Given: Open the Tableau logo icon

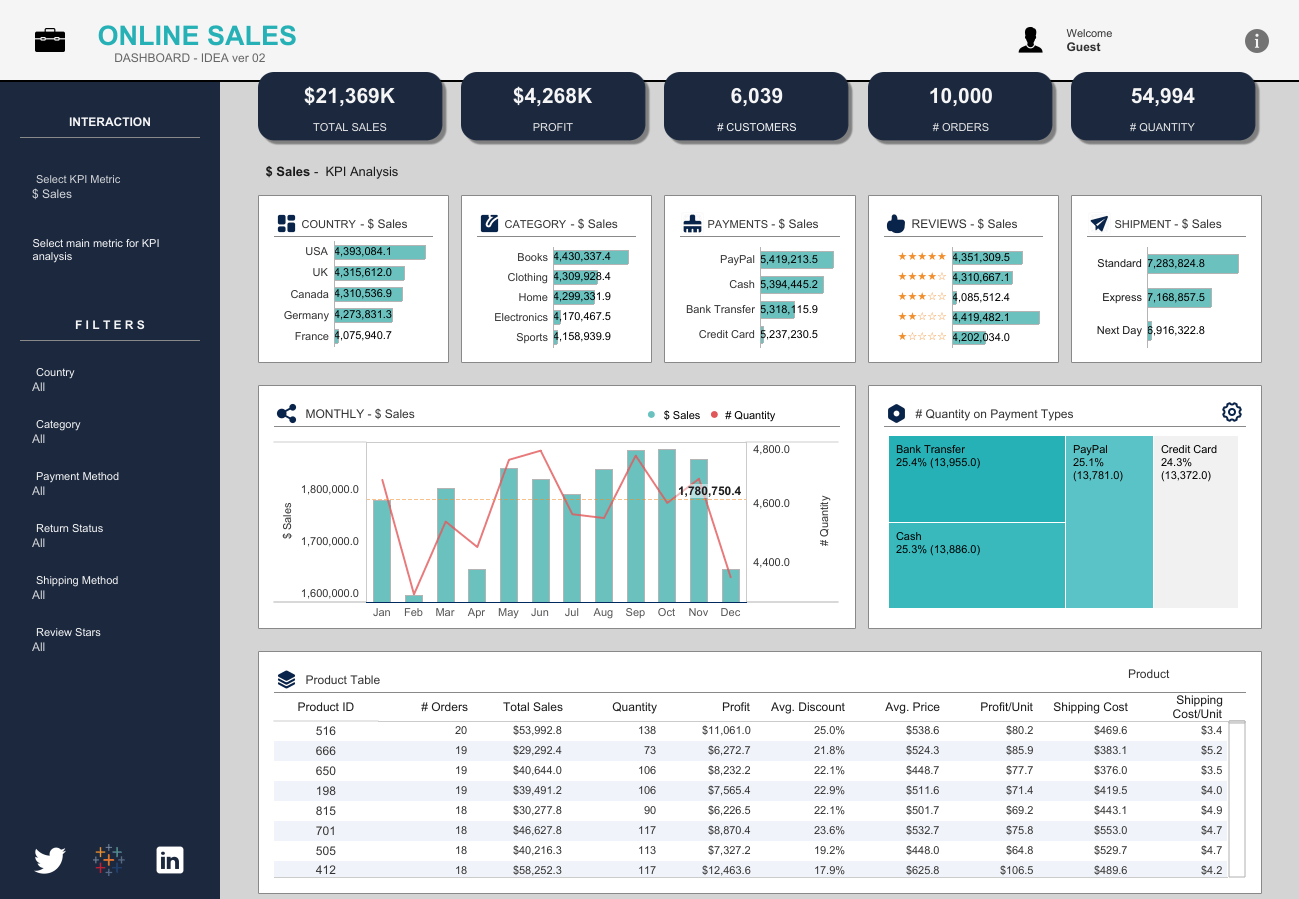Looking at the screenshot, I should (109, 859).
